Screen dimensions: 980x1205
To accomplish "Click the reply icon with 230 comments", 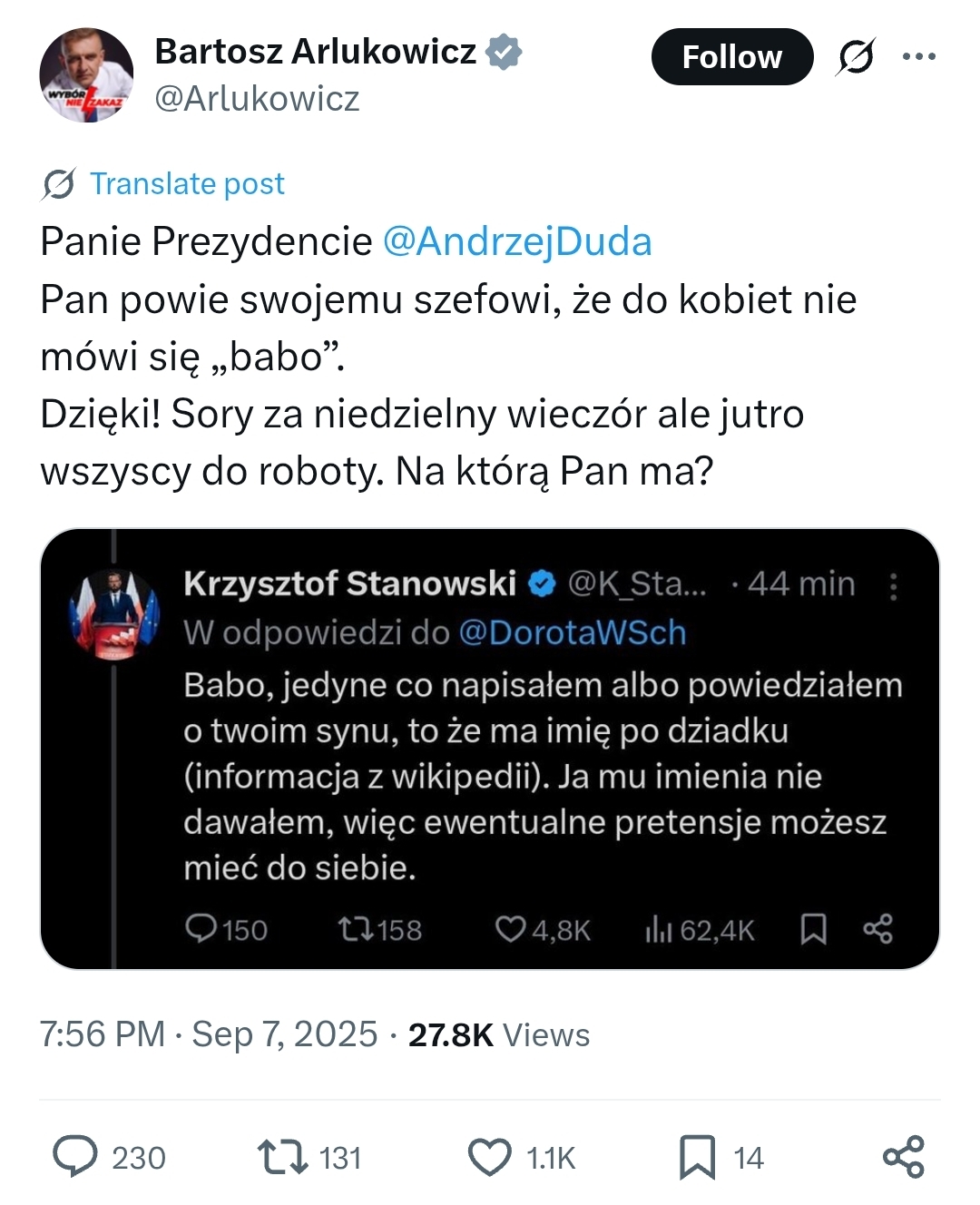I will (x=75, y=1157).
